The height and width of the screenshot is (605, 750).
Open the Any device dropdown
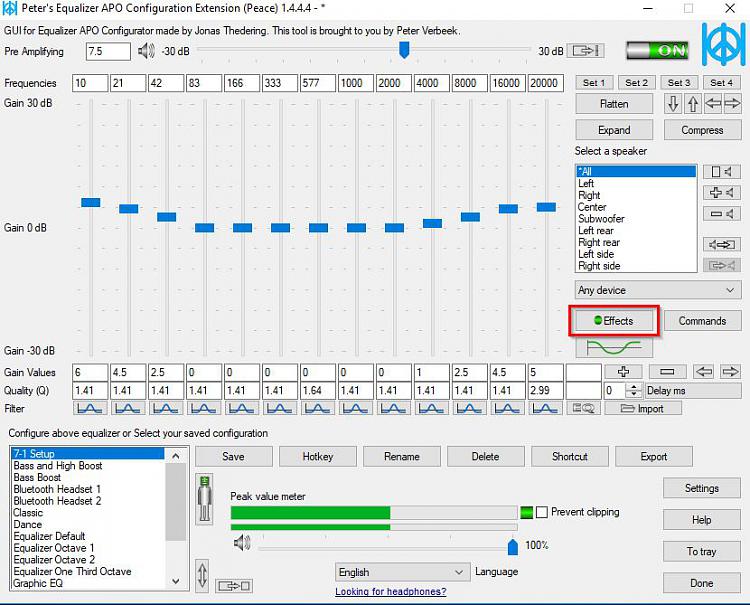click(x=658, y=290)
